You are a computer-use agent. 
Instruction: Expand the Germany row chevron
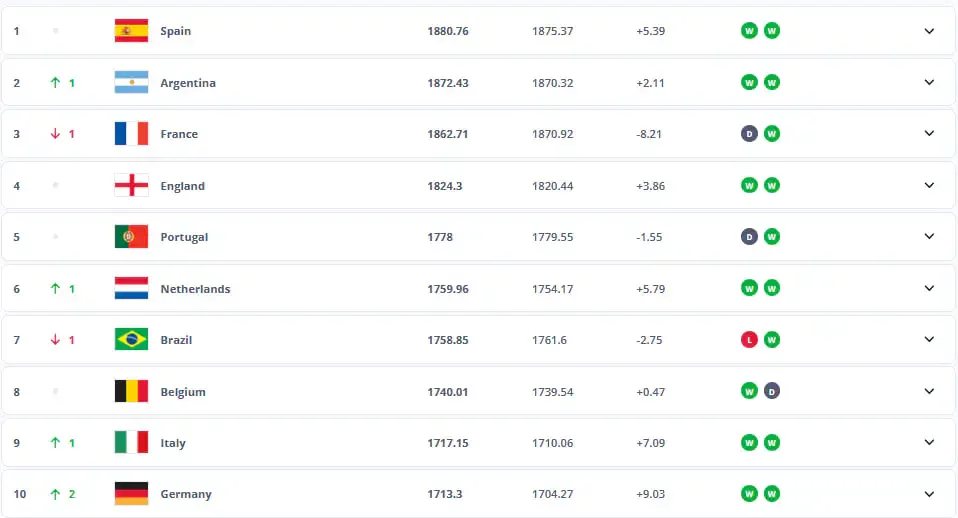tap(929, 494)
